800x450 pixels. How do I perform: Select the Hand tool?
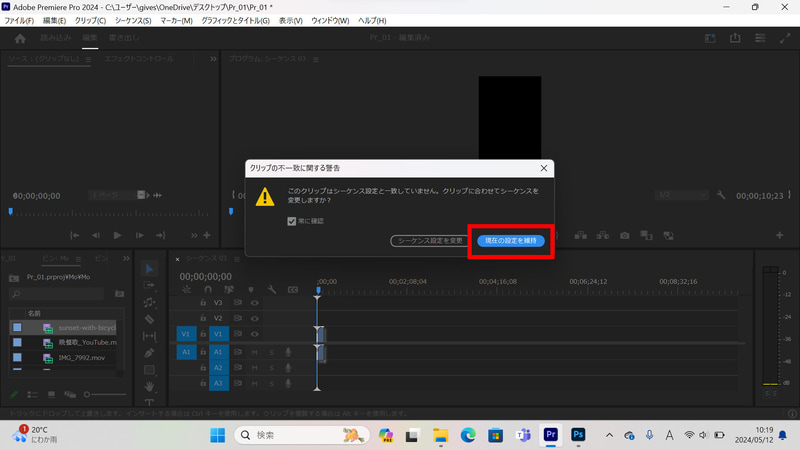point(149,386)
